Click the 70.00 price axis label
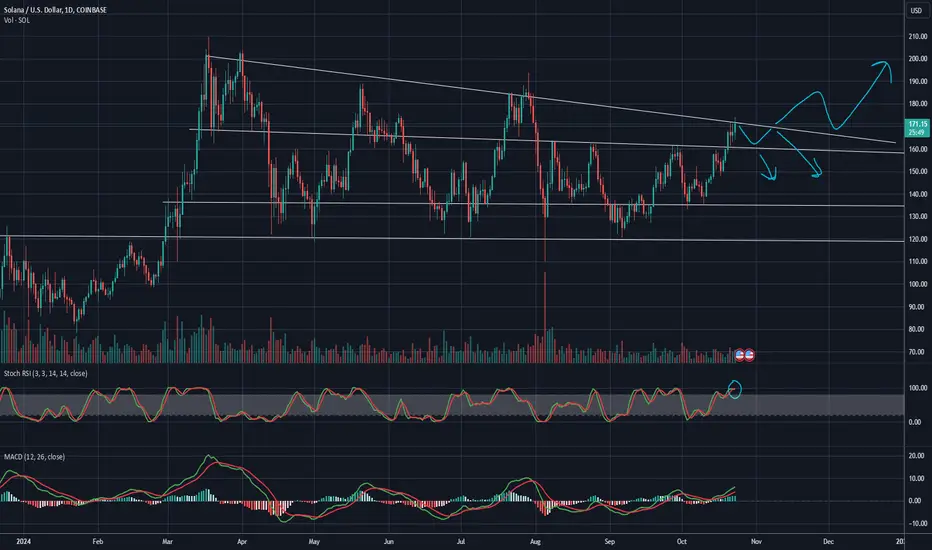Image resolution: width=932 pixels, height=550 pixels. click(917, 352)
